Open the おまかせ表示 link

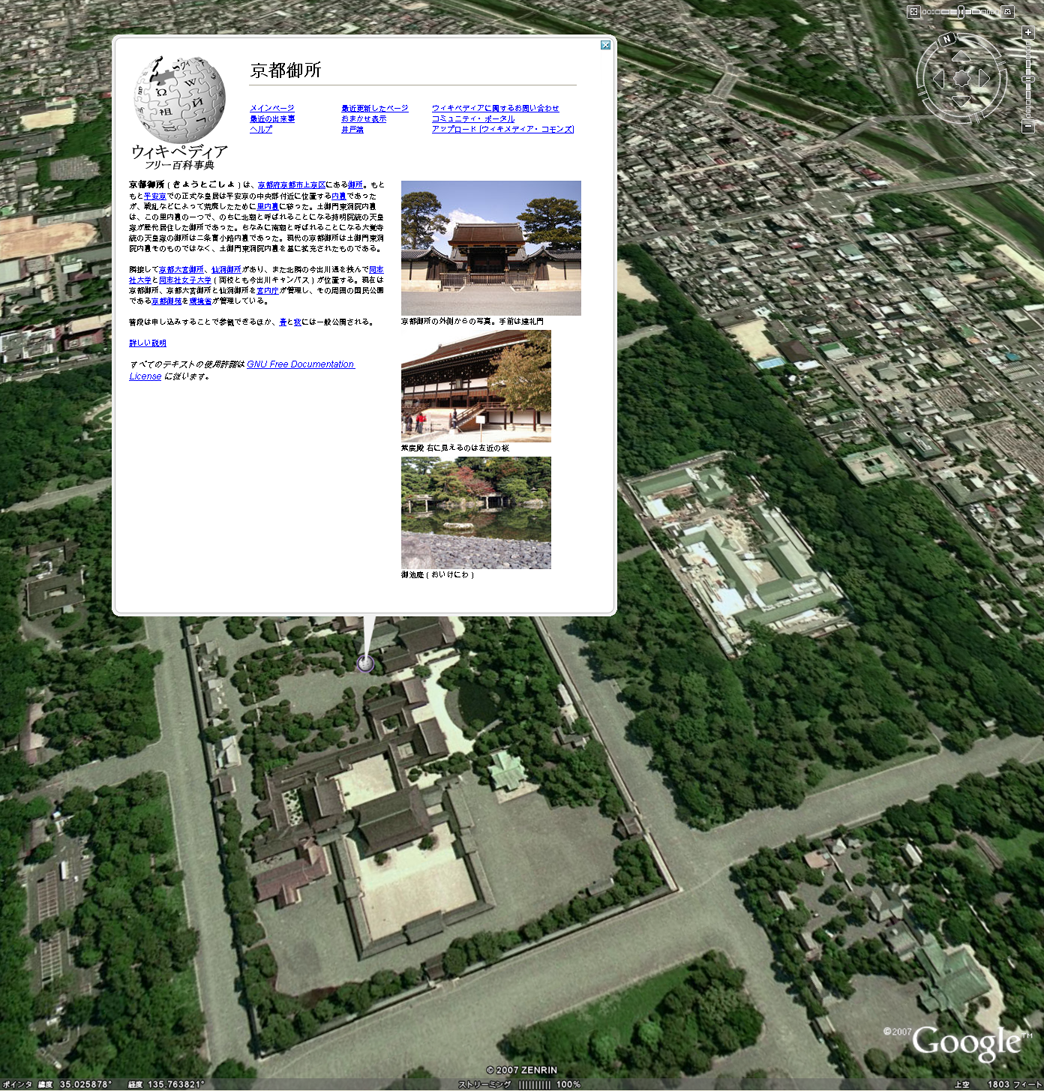364,118
